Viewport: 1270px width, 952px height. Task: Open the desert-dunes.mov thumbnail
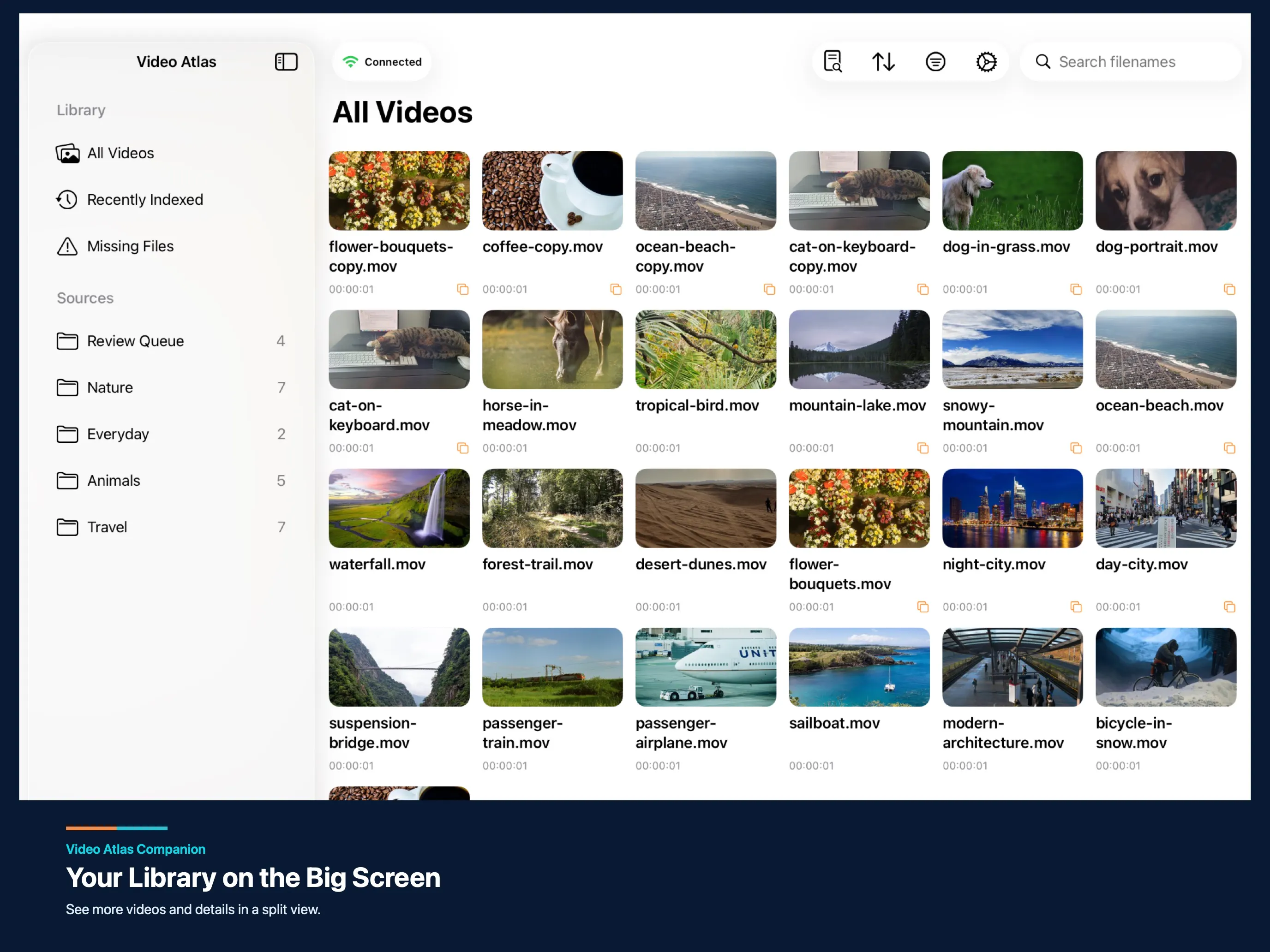(x=706, y=508)
